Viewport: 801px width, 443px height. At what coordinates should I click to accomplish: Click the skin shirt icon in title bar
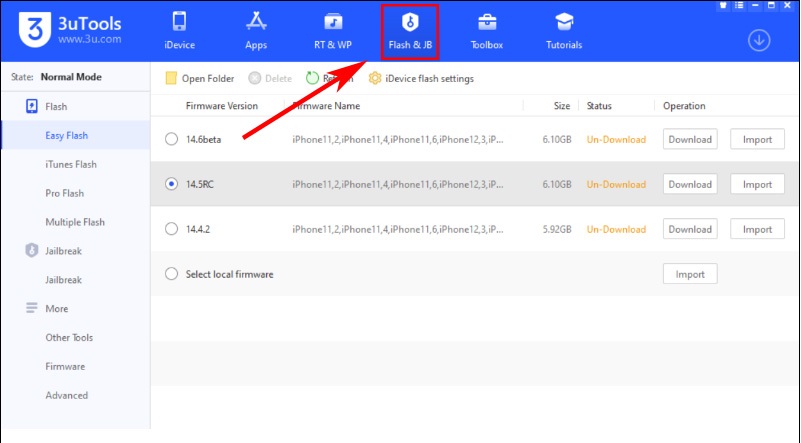(x=723, y=6)
